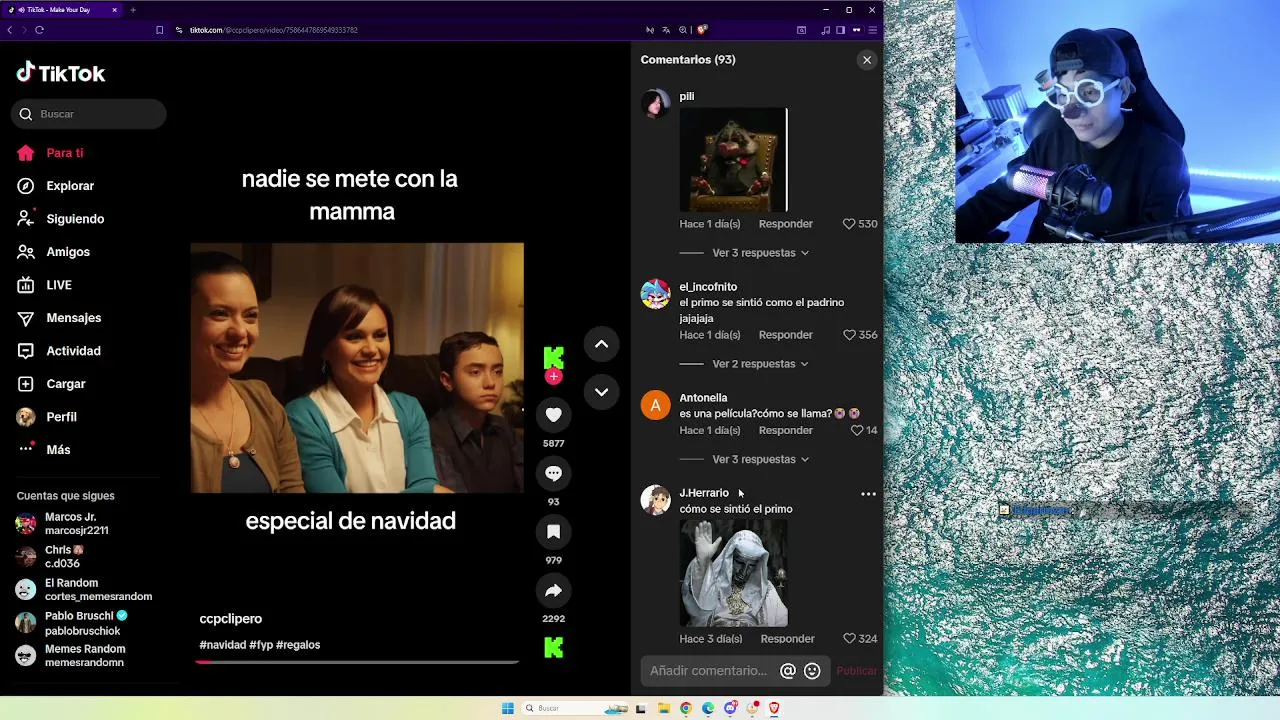Open comments with the speech bubble icon

click(x=553, y=473)
